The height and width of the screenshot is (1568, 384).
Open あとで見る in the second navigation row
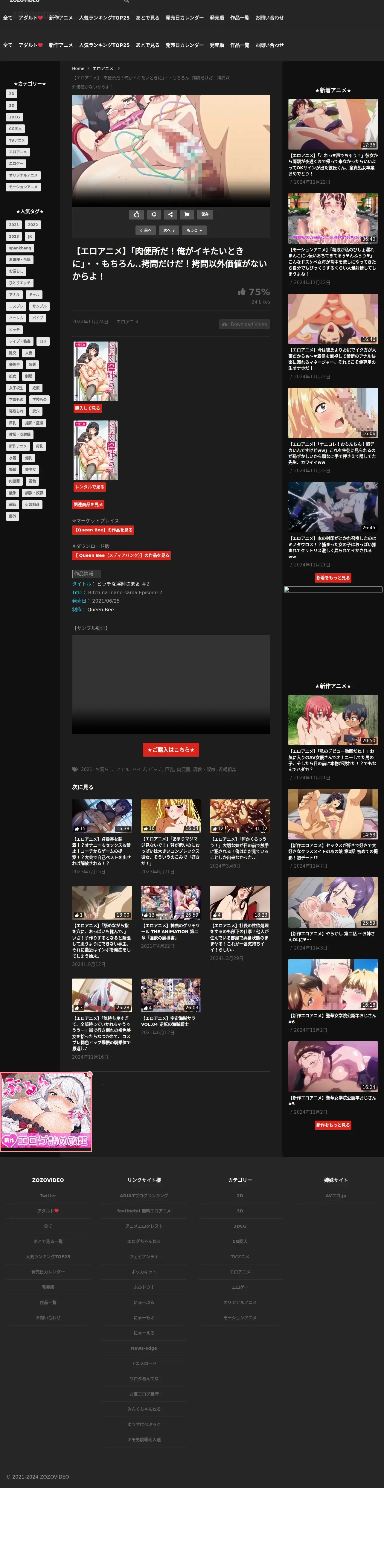click(147, 45)
